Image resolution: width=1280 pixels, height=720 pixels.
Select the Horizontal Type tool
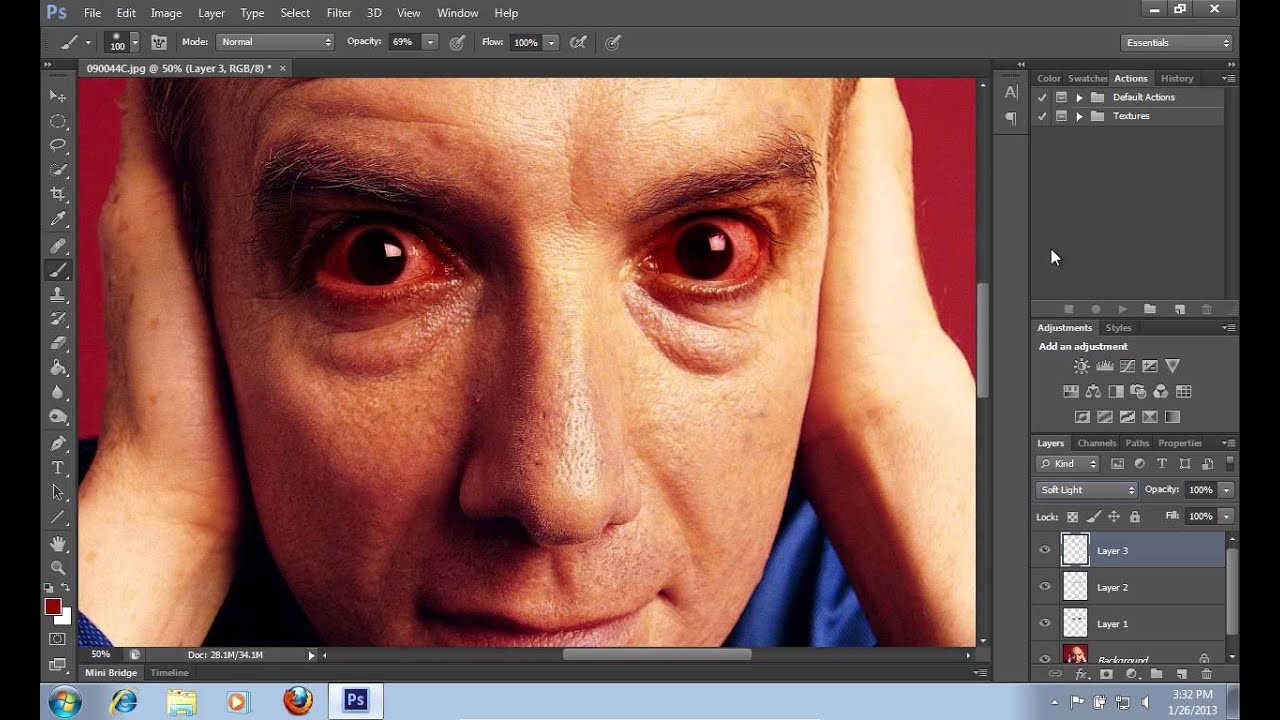(58, 468)
